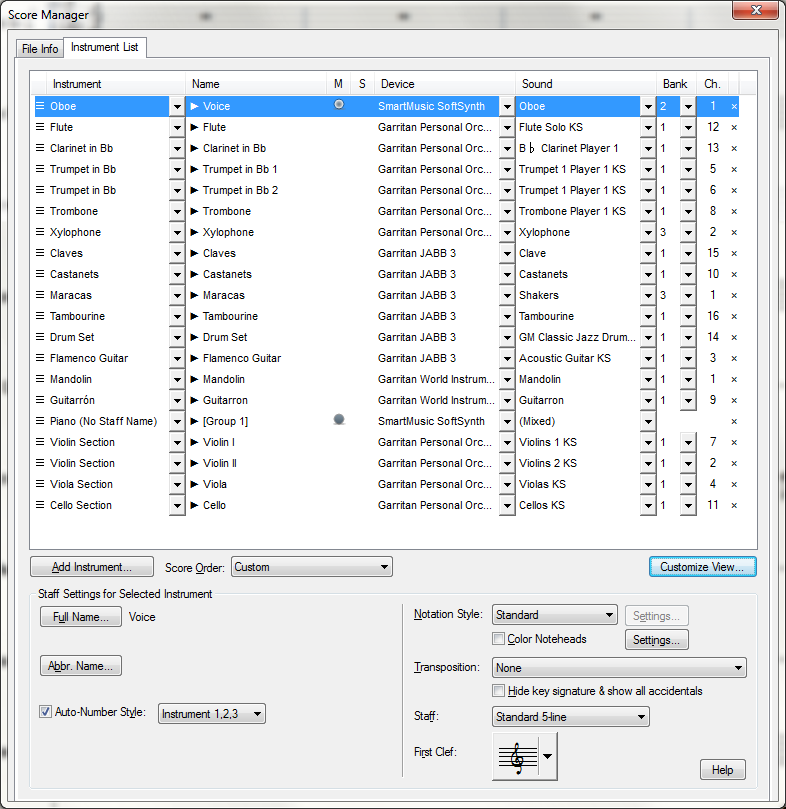This screenshot has width=786, height=809.
Task: Switch to the File Info tab
Action: point(40,49)
